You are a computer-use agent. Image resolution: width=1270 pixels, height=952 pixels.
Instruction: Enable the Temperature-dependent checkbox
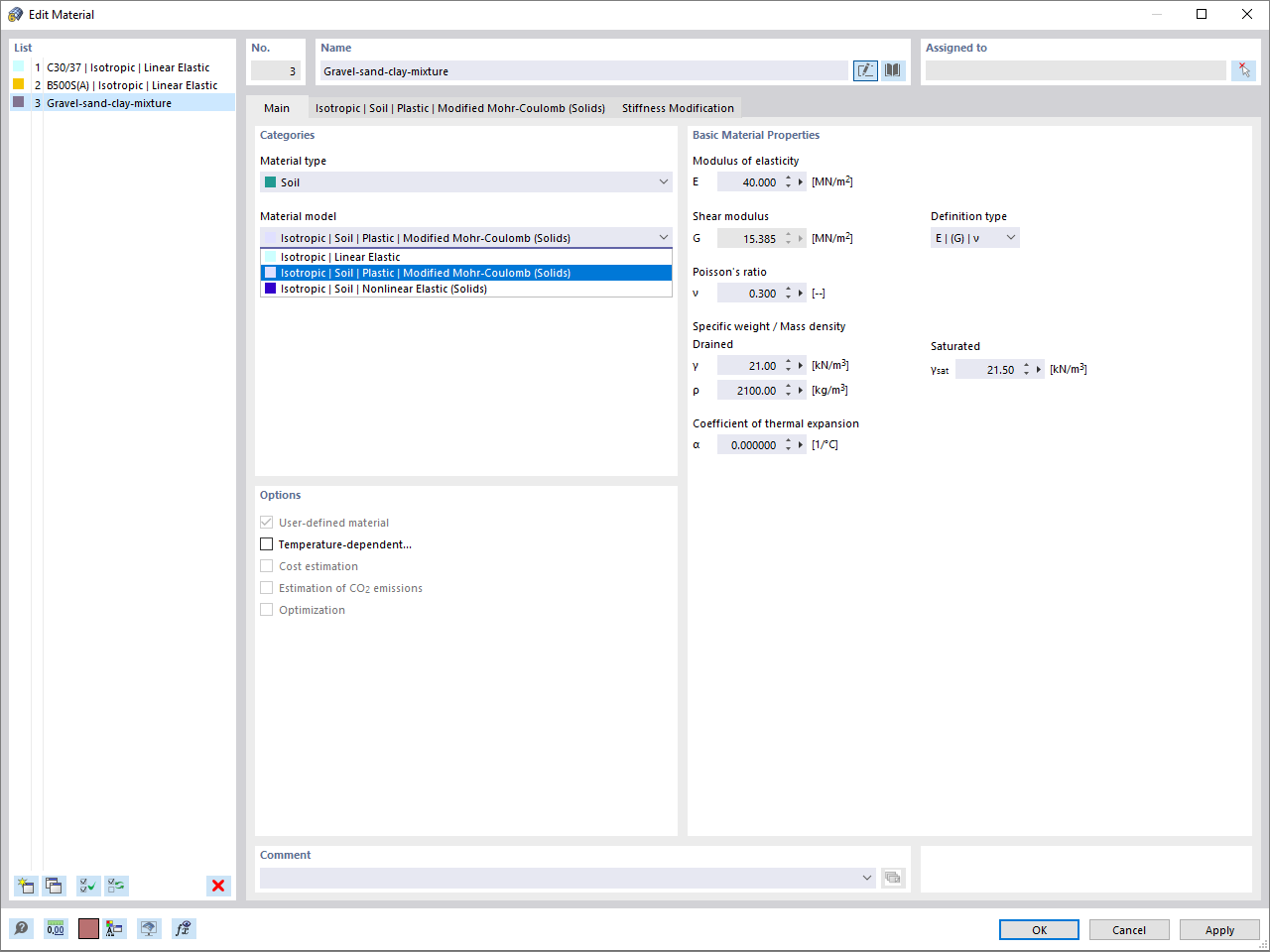click(x=266, y=544)
